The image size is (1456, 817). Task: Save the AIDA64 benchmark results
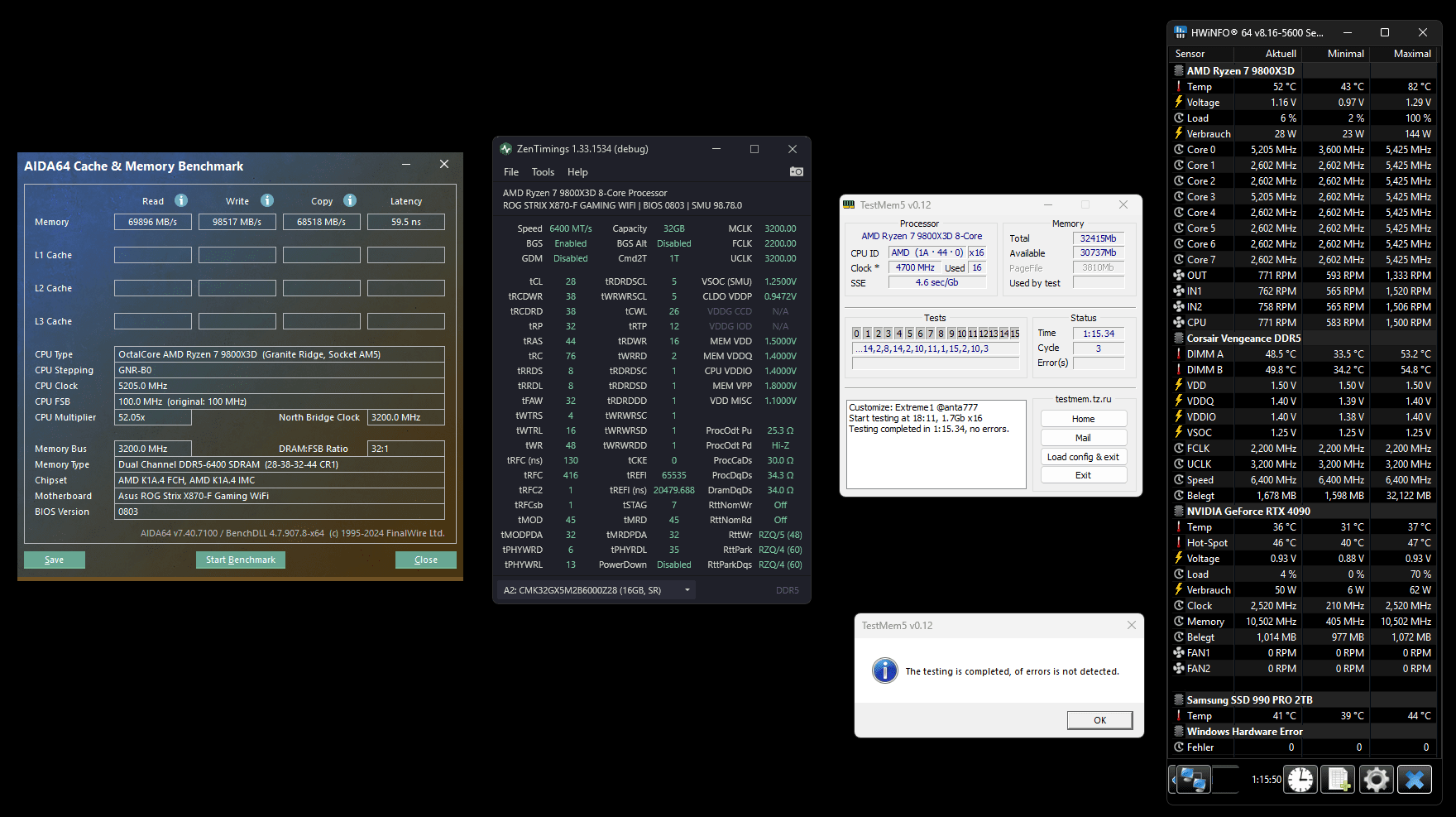point(55,560)
